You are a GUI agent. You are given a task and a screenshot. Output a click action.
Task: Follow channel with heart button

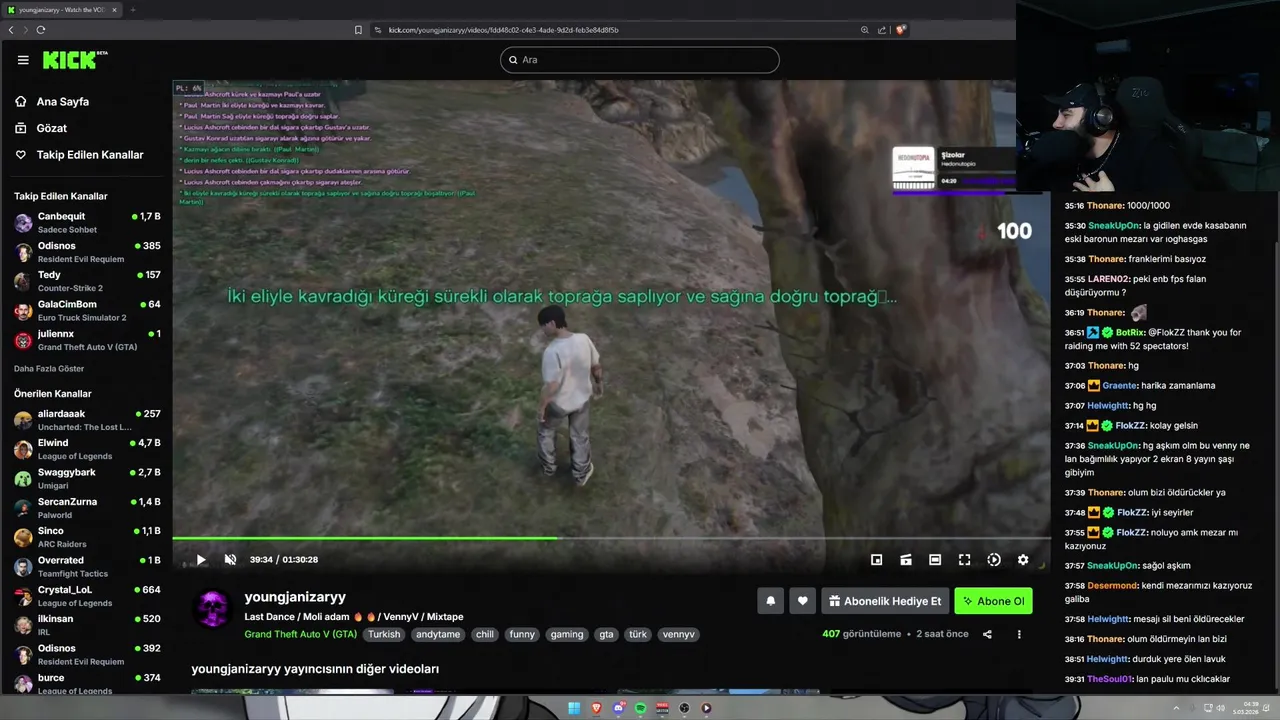tap(802, 601)
